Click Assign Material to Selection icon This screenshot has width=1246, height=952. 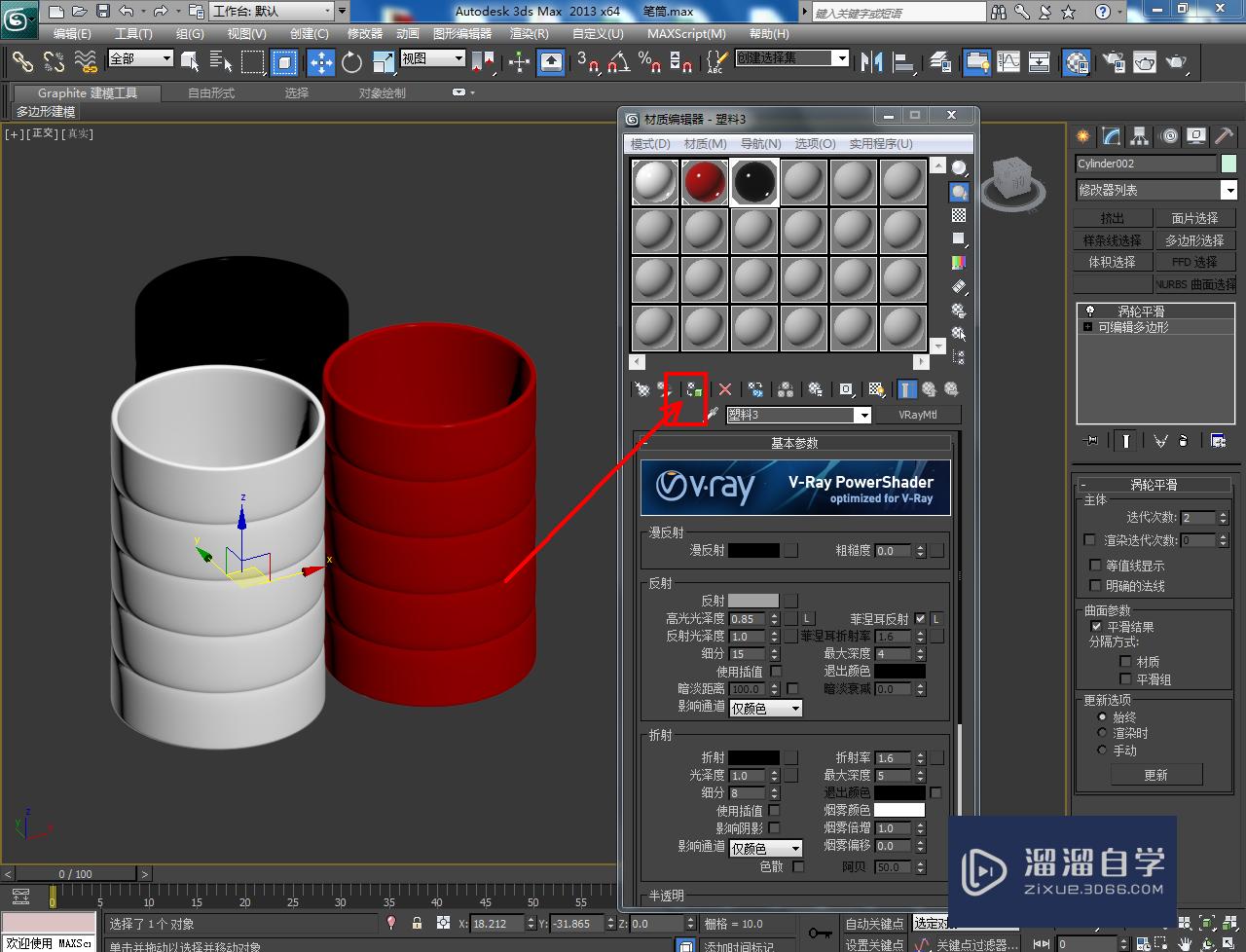click(x=693, y=389)
